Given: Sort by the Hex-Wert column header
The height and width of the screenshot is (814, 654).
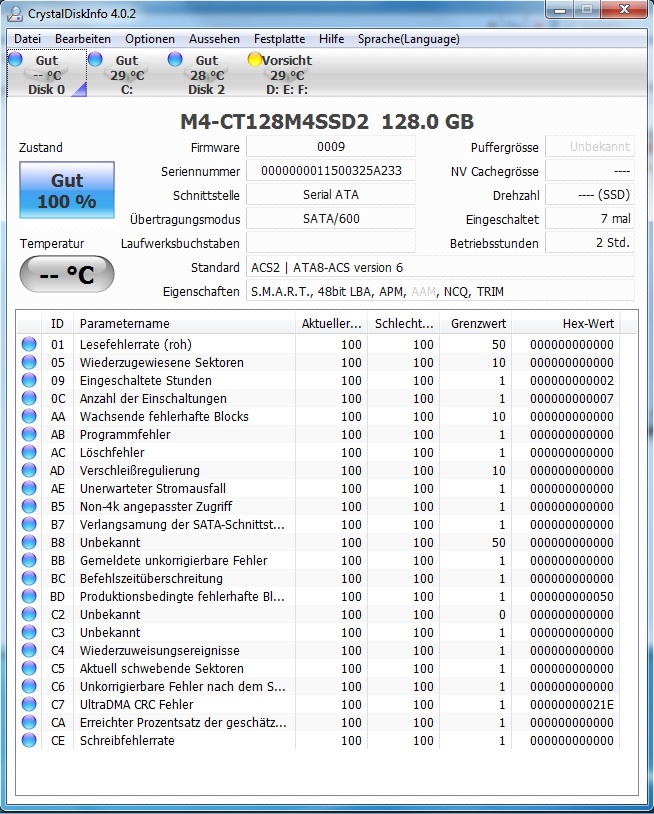Looking at the screenshot, I should [566, 323].
